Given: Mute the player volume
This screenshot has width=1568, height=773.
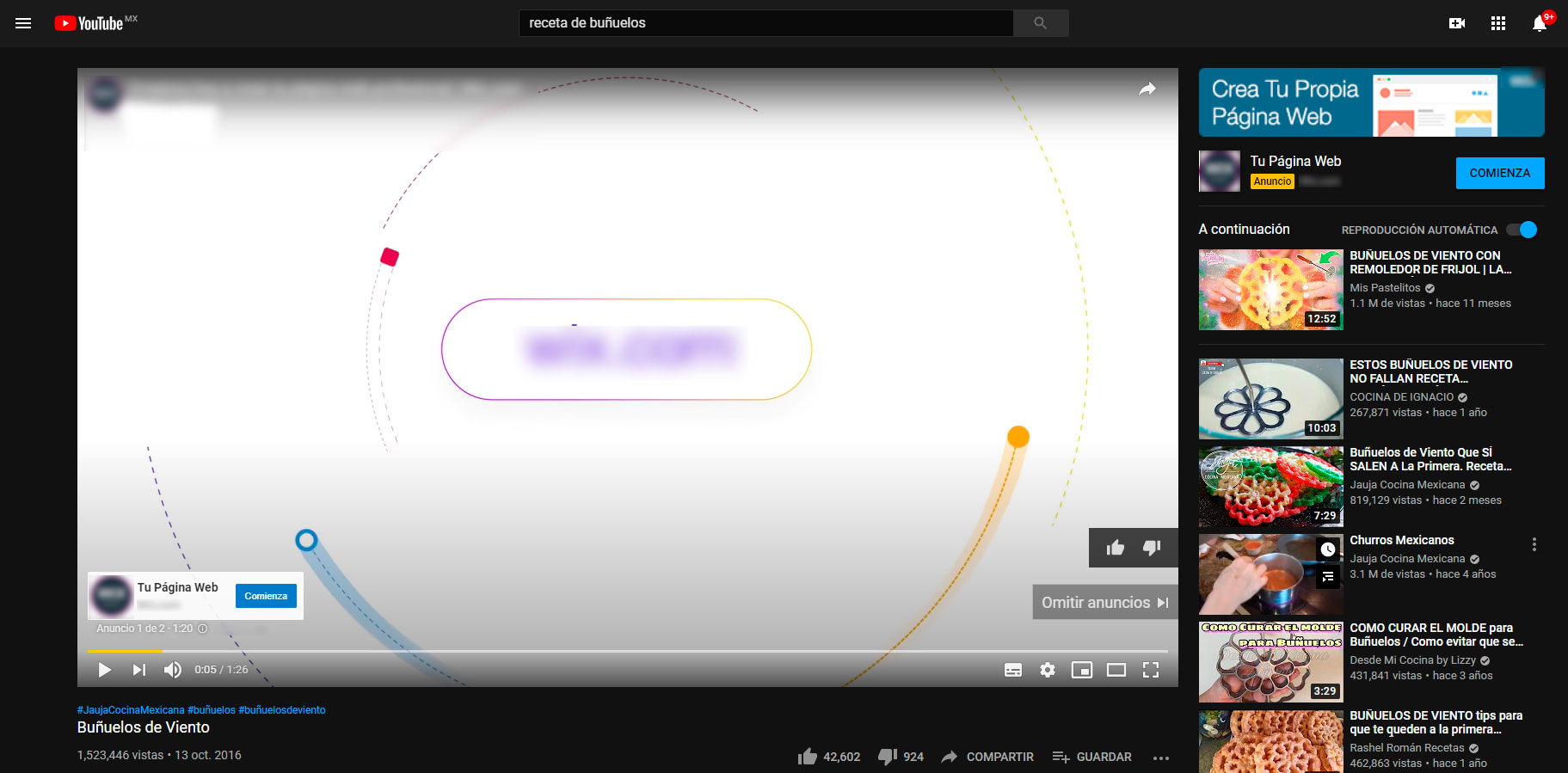Looking at the screenshot, I should 173,670.
